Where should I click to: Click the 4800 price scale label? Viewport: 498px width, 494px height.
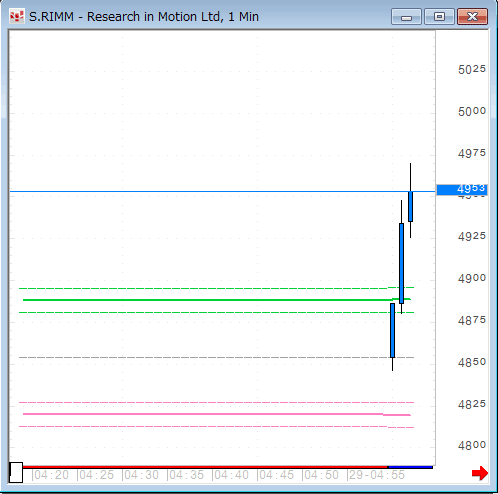(472, 445)
